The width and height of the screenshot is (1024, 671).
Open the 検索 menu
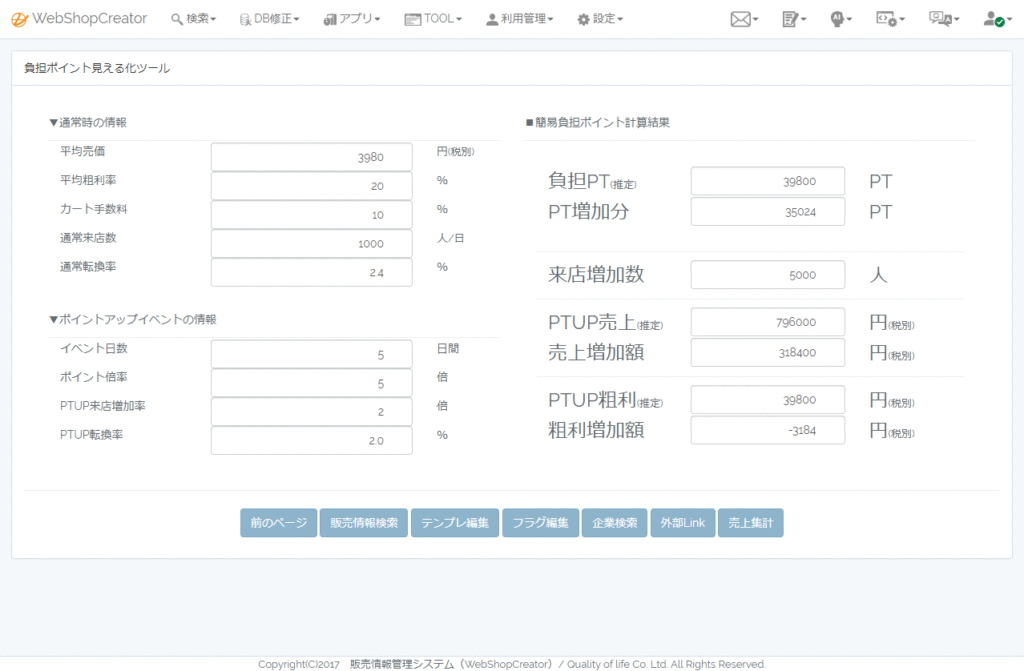193,19
